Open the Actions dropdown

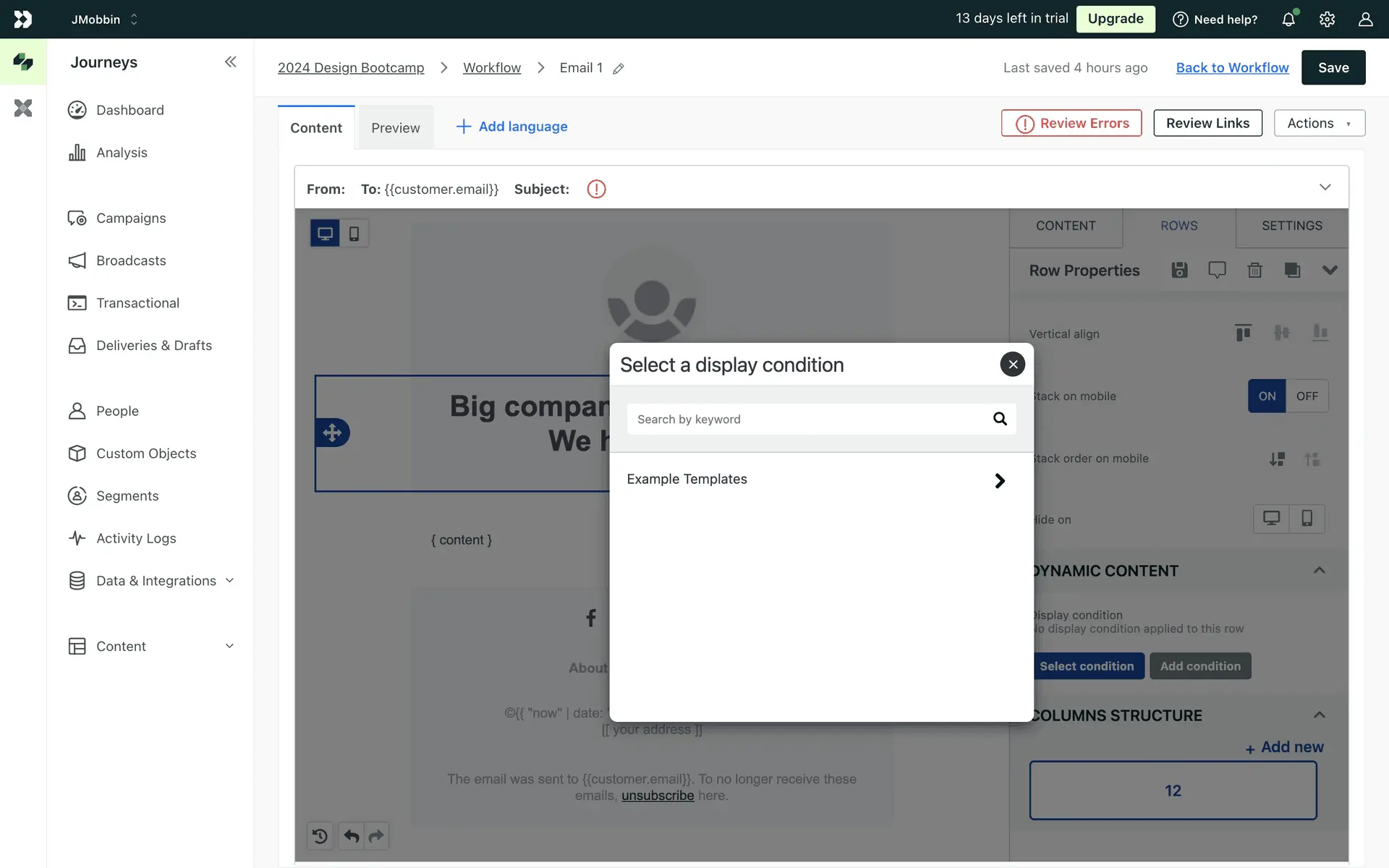(x=1319, y=124)
